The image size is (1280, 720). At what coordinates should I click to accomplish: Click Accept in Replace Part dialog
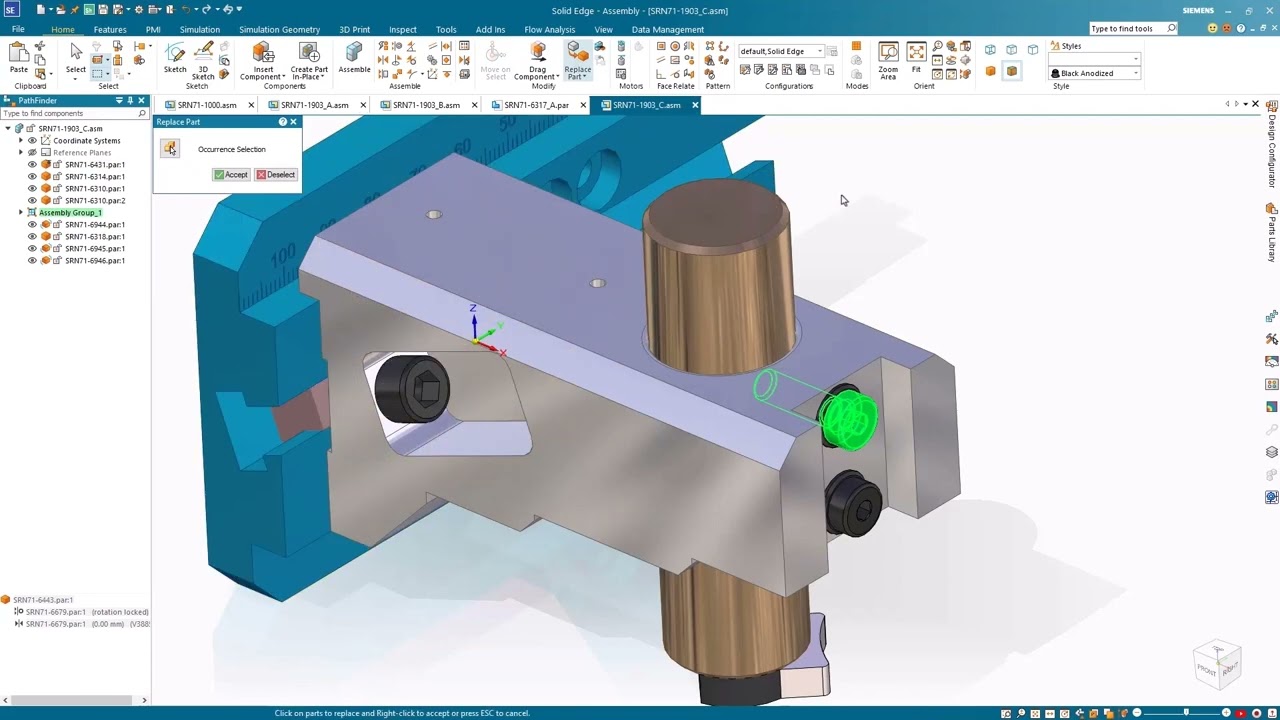point(230,175)
